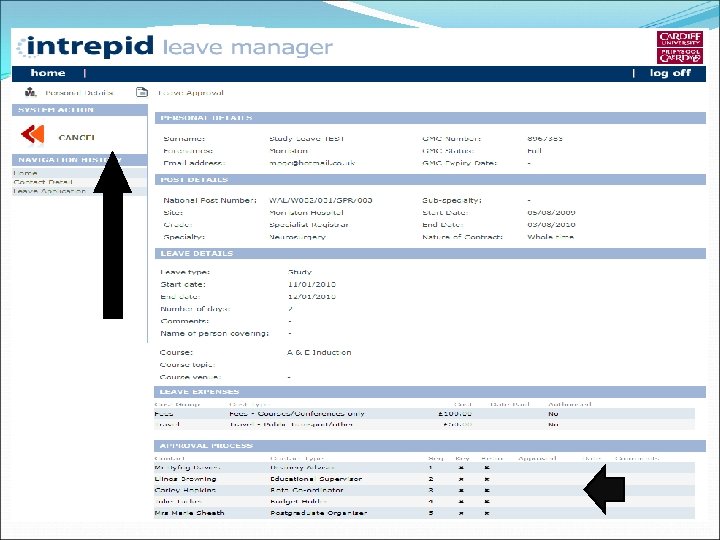The width and height of the screenshot is (720, 540).
Task: Click the CANCEL system action label
Action: pos(77,137)
